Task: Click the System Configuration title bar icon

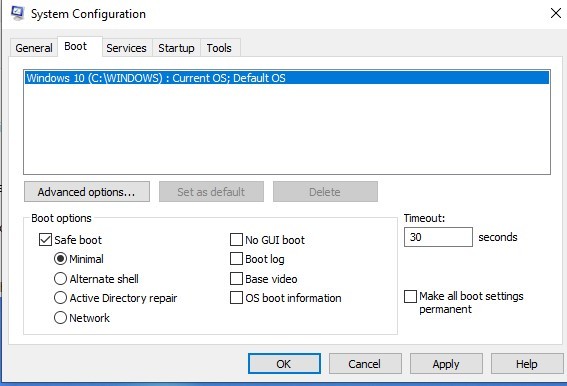Action: [x=17, y=13]
